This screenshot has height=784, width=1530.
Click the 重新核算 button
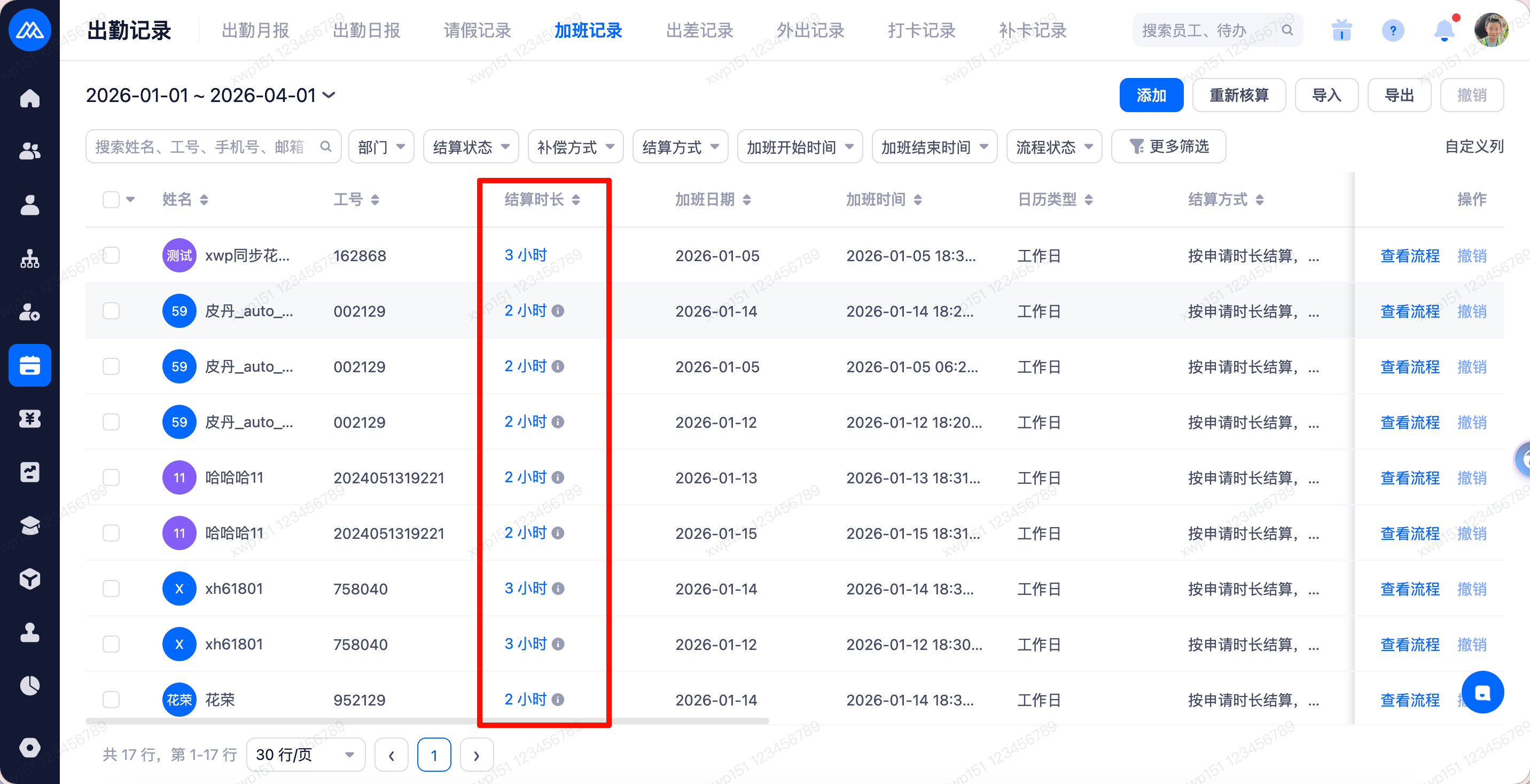1238,95
